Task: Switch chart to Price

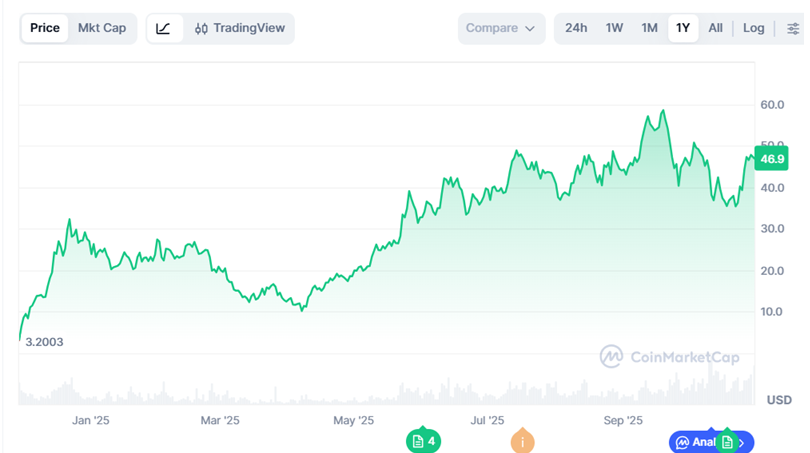Action: click(45, 28)
